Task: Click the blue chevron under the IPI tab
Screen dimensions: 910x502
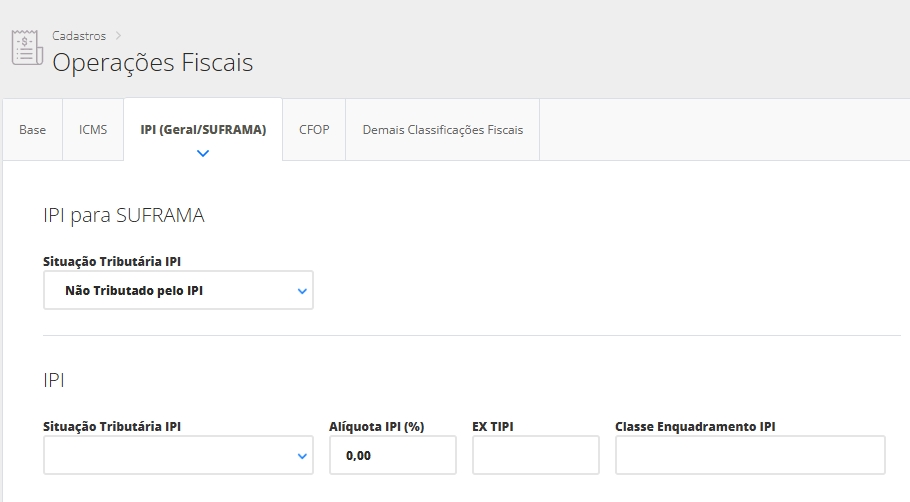Action: coord(203,153)
